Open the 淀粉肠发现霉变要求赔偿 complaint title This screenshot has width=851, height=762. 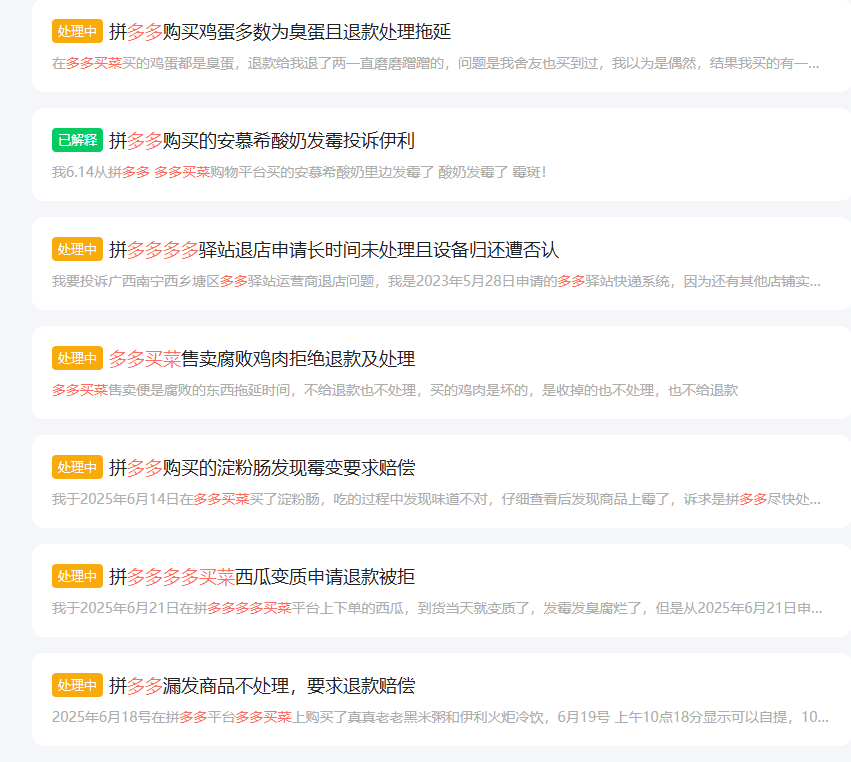point(262,467)
